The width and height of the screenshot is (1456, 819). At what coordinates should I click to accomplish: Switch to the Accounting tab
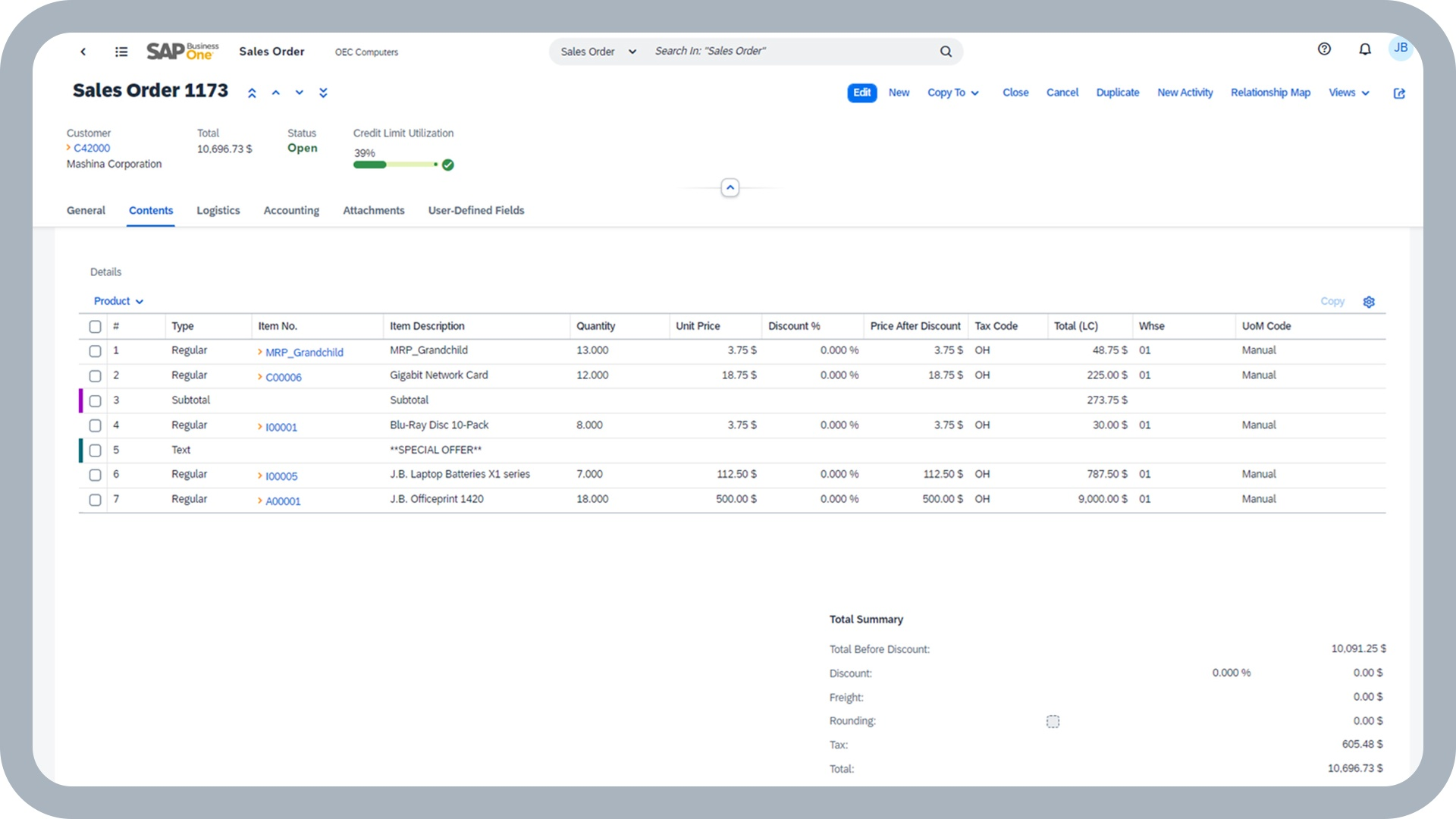[291, 210]
